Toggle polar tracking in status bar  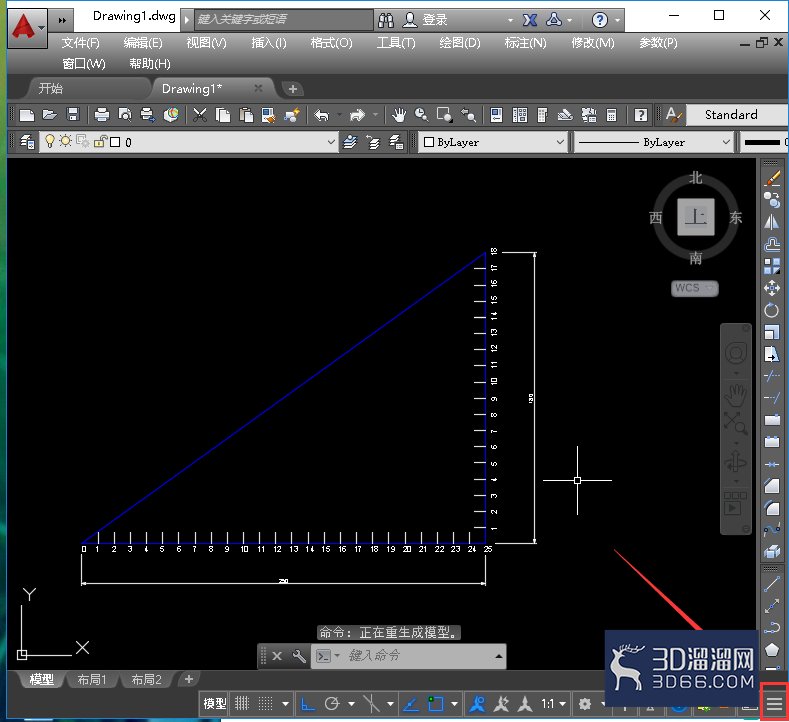point(332,703)
